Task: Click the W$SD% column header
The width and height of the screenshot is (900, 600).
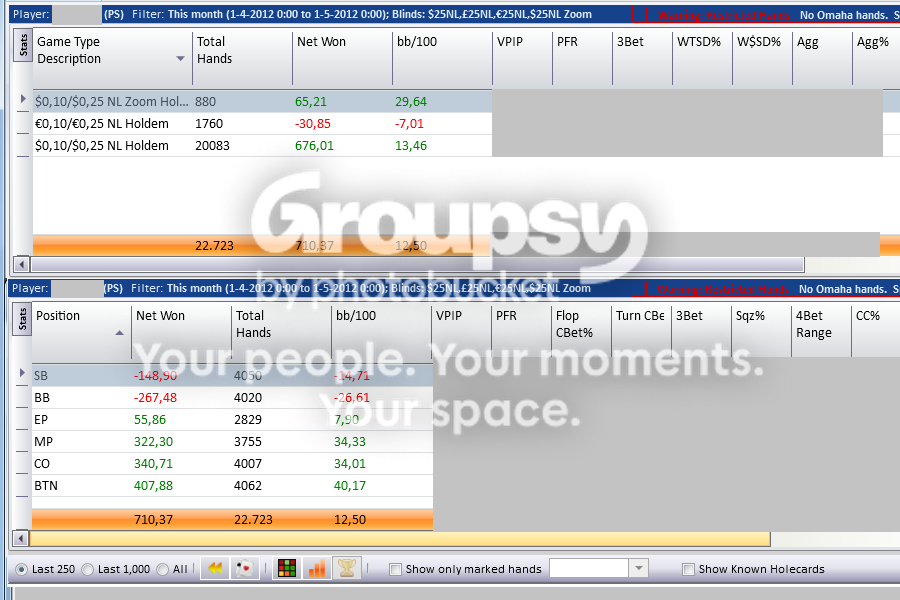Action: pos(762,59)
